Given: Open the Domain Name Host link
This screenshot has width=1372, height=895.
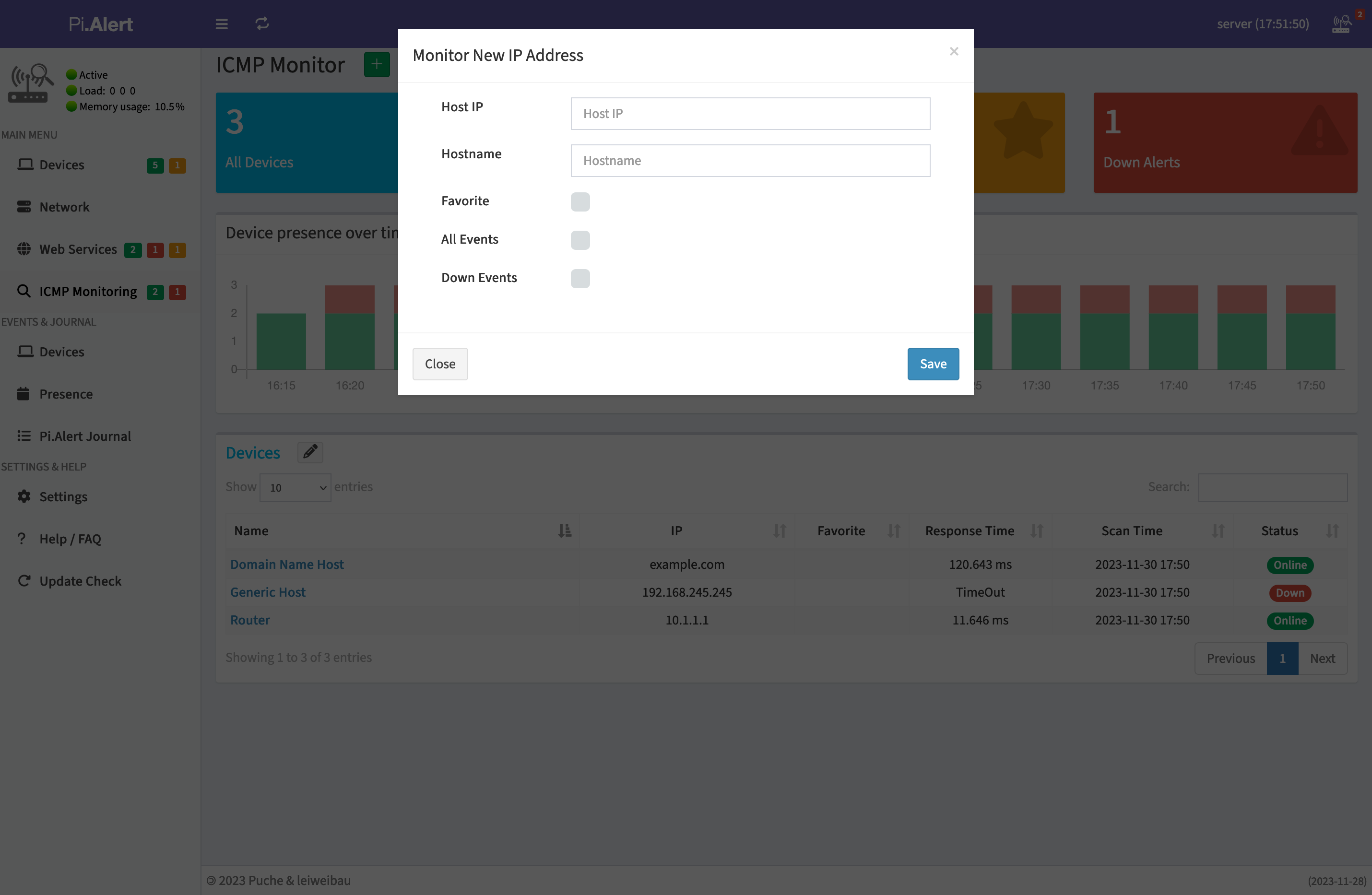Looking at the screenshot, I should click(x=286, y=564).
